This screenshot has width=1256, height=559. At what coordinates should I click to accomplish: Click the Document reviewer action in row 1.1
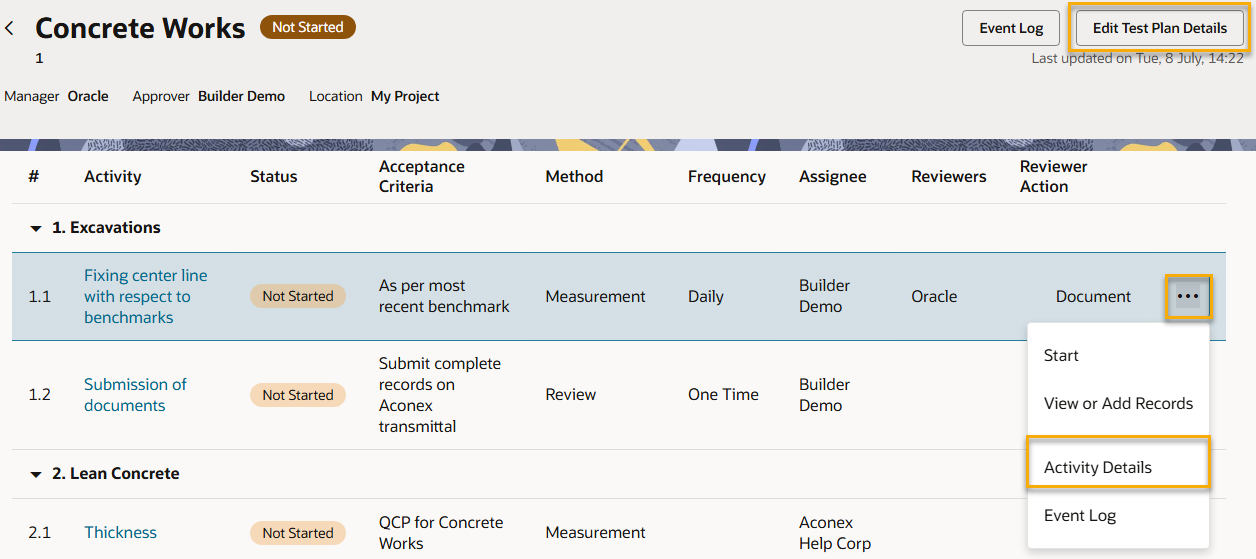[x=1093, y=297]
